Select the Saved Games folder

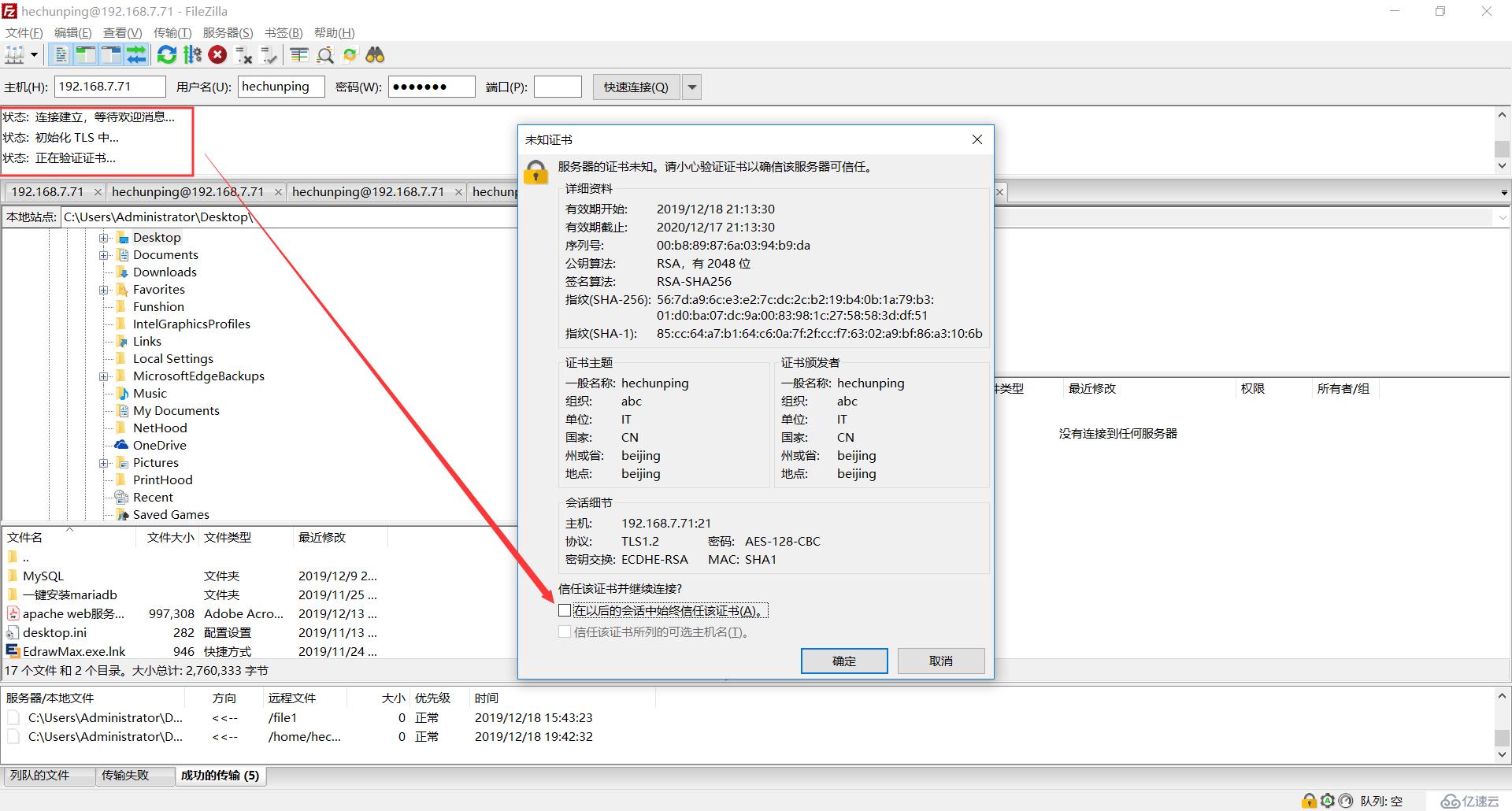point(171,515)
